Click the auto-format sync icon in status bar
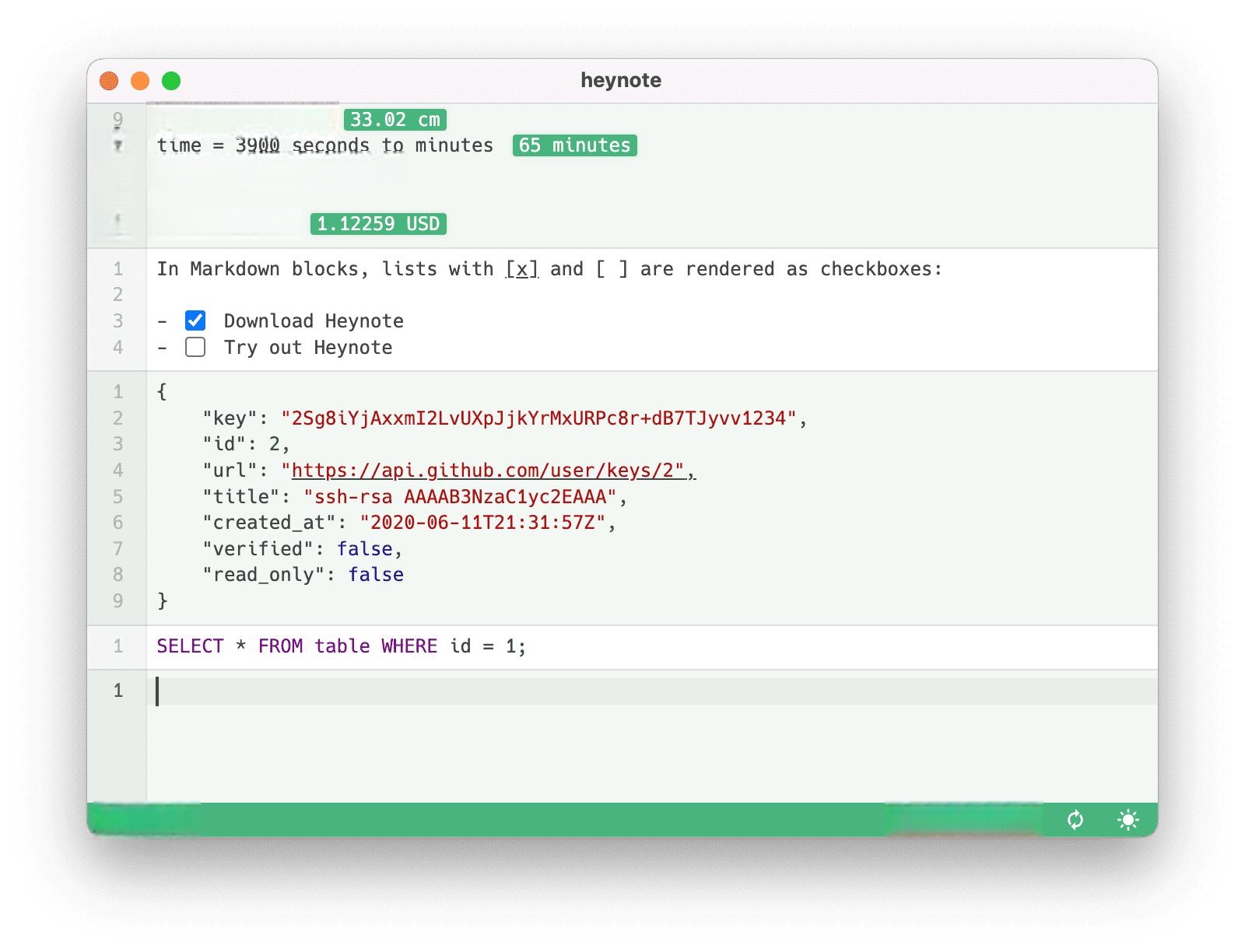 (x=1075, y=820)
